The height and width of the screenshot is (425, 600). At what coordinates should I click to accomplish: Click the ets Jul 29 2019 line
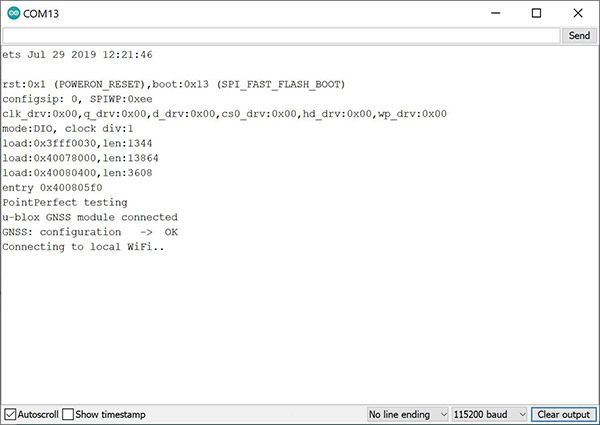pyautogui.click(x=77, y=55)
